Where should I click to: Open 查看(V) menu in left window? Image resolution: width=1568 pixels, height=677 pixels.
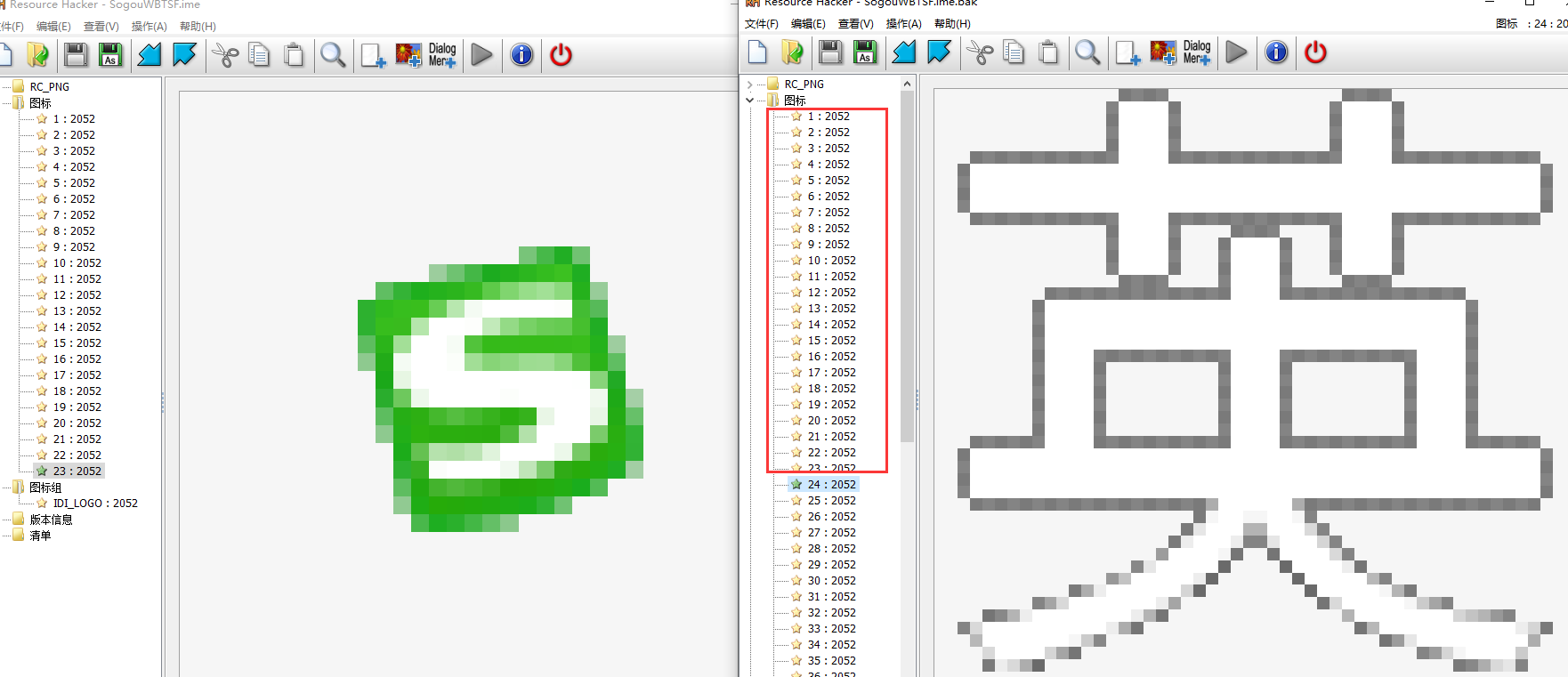(101, 27)
